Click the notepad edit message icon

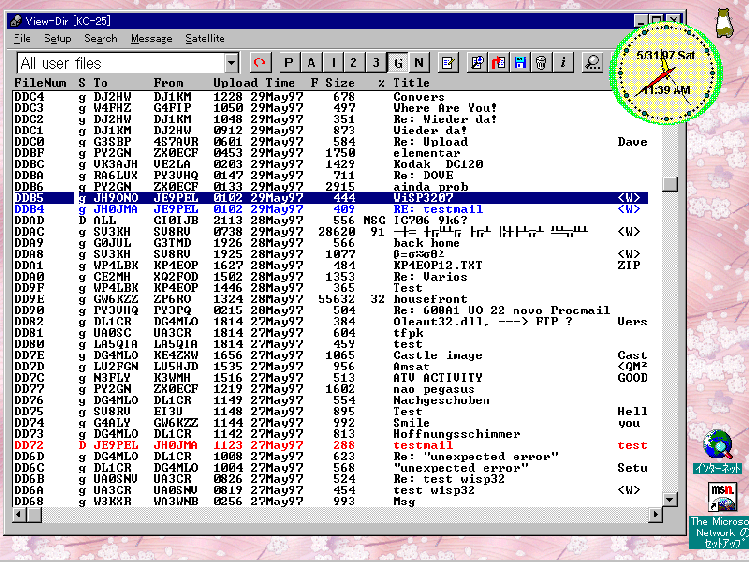(x=449, y=63)
